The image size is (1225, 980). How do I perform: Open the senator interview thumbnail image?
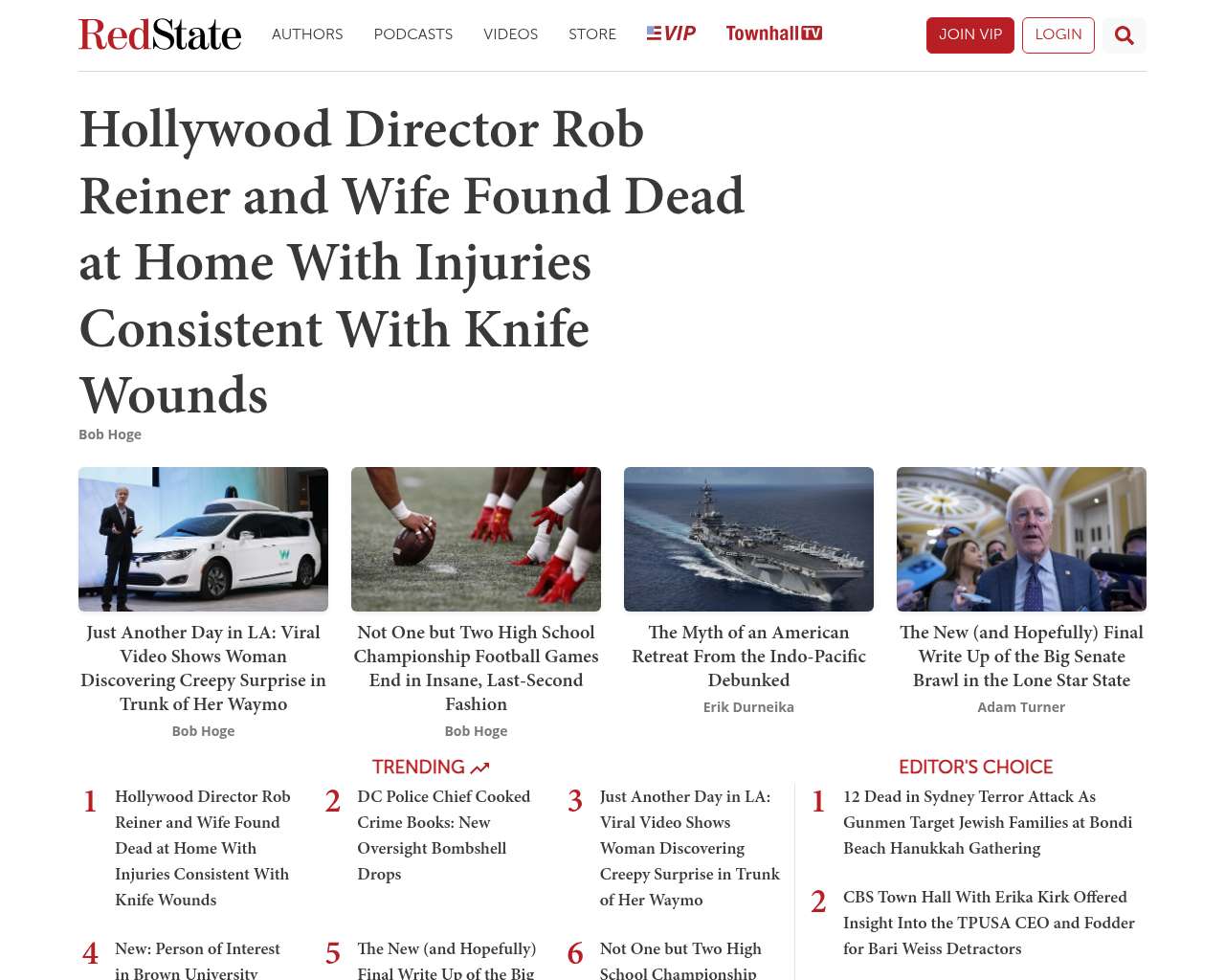point(1021,539)
